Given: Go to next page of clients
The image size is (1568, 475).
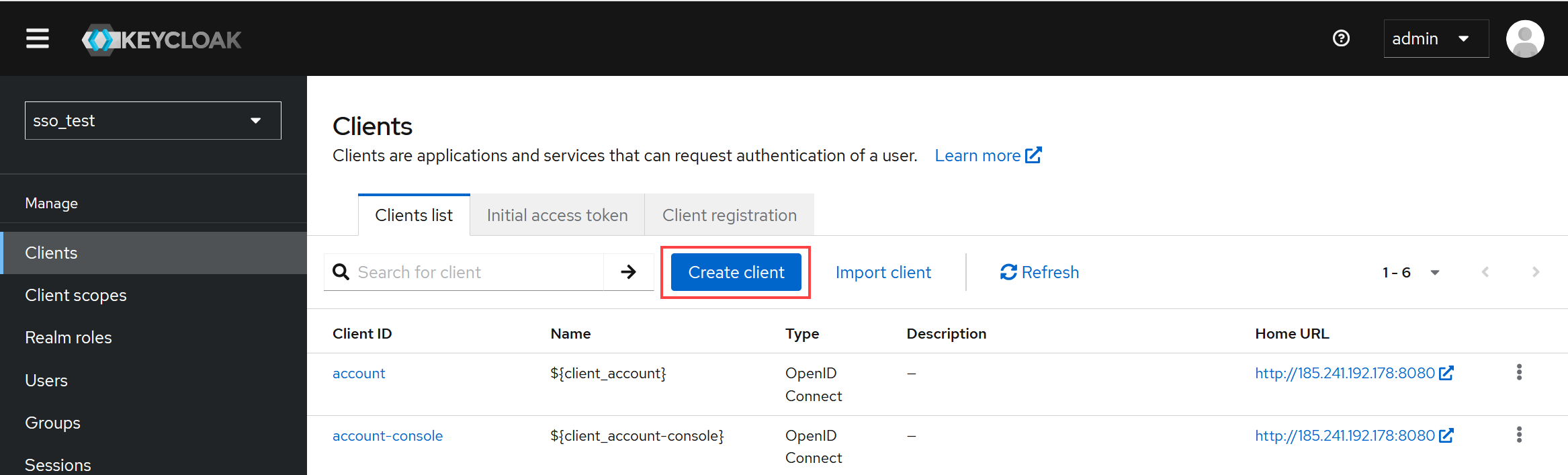Looking at the screenshot, I should (1535, 272).
